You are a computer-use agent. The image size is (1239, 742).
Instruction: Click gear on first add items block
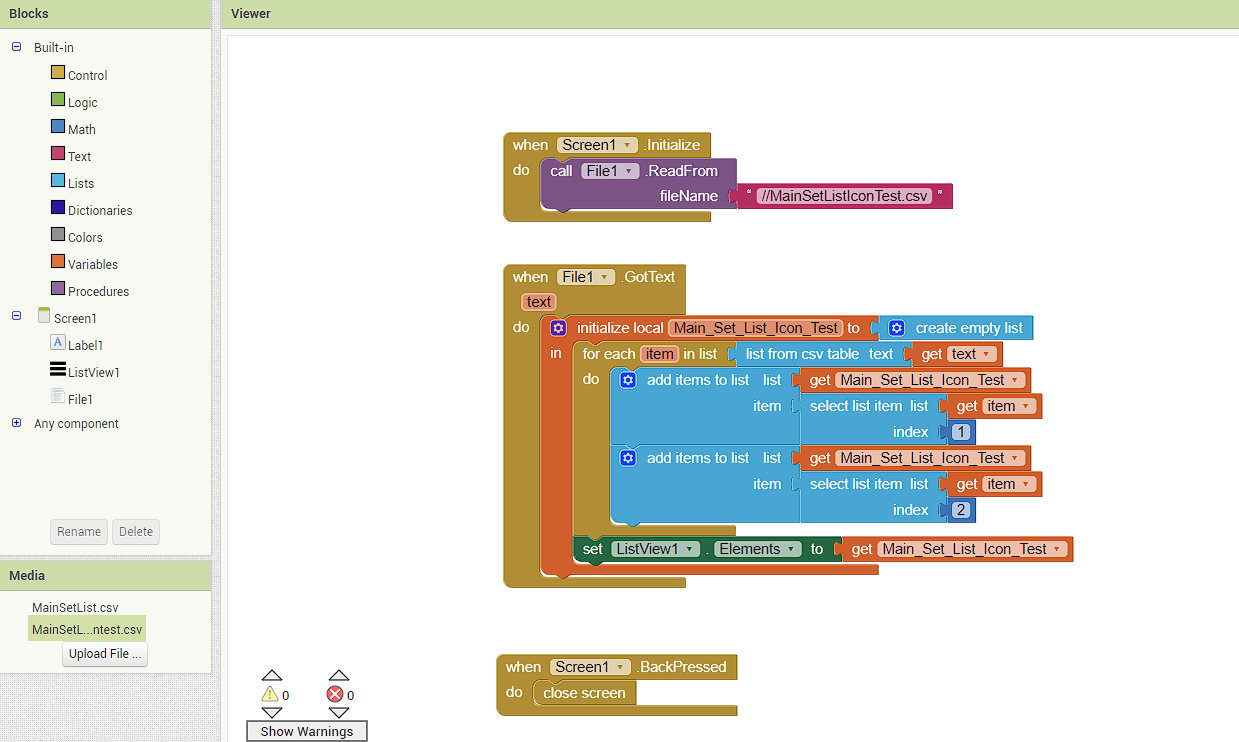[x=628, y=380]
